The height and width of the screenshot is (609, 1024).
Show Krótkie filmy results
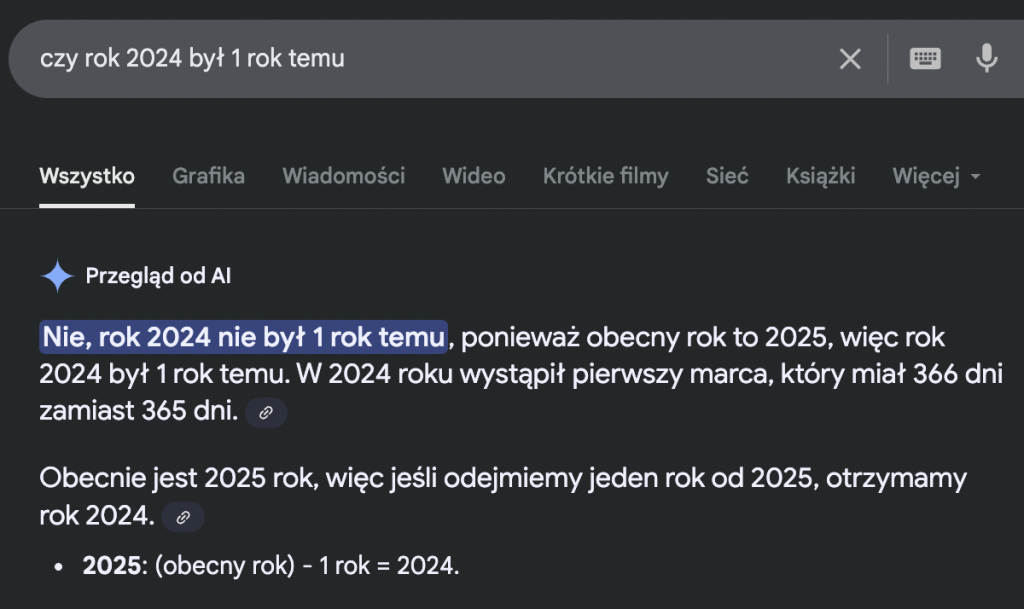(605, 176)
